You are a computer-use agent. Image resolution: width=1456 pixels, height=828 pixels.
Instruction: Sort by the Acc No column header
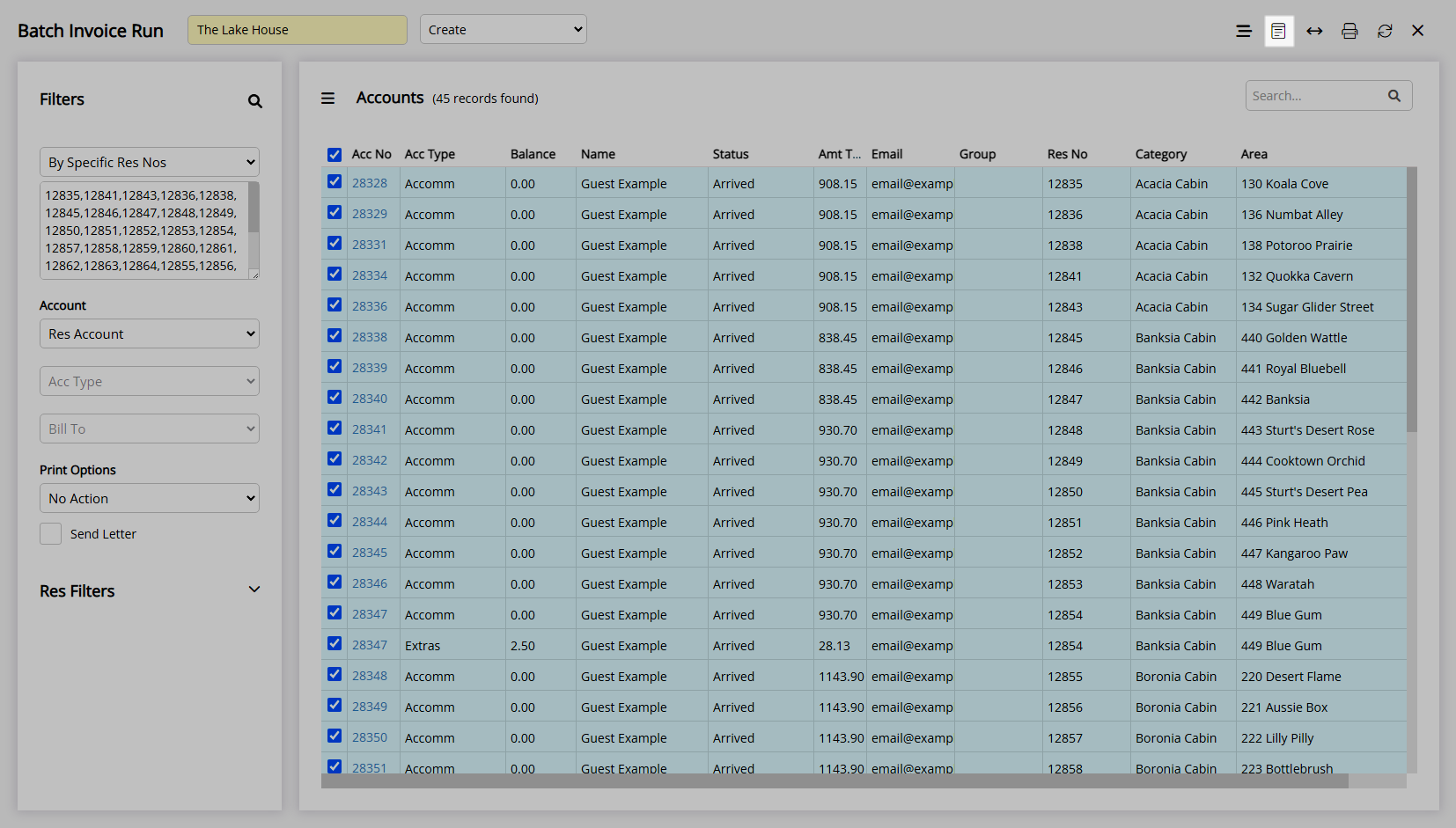pos(371,154)
